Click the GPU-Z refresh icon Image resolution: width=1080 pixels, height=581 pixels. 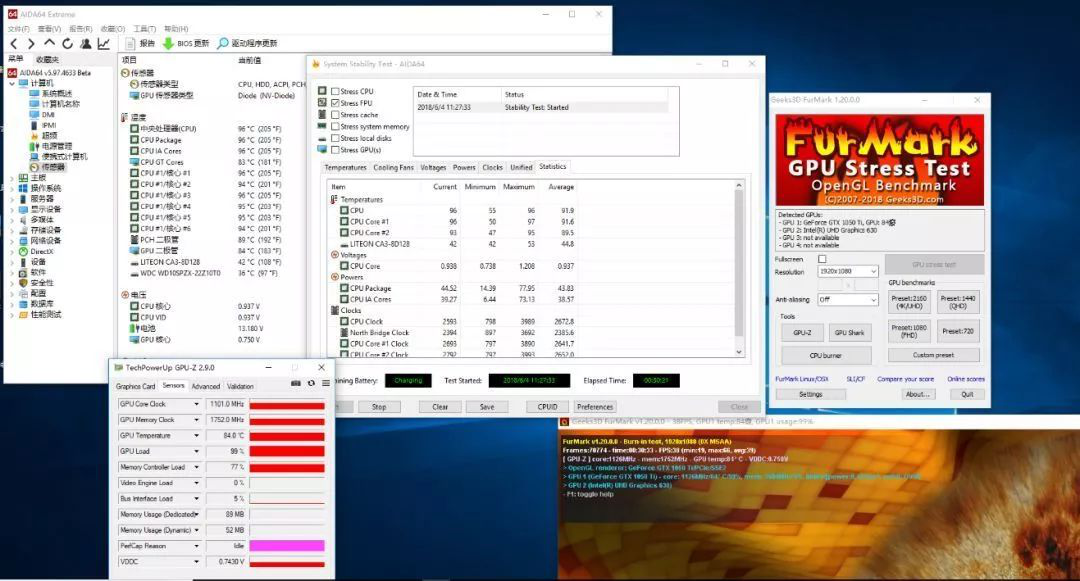[311, 383]
